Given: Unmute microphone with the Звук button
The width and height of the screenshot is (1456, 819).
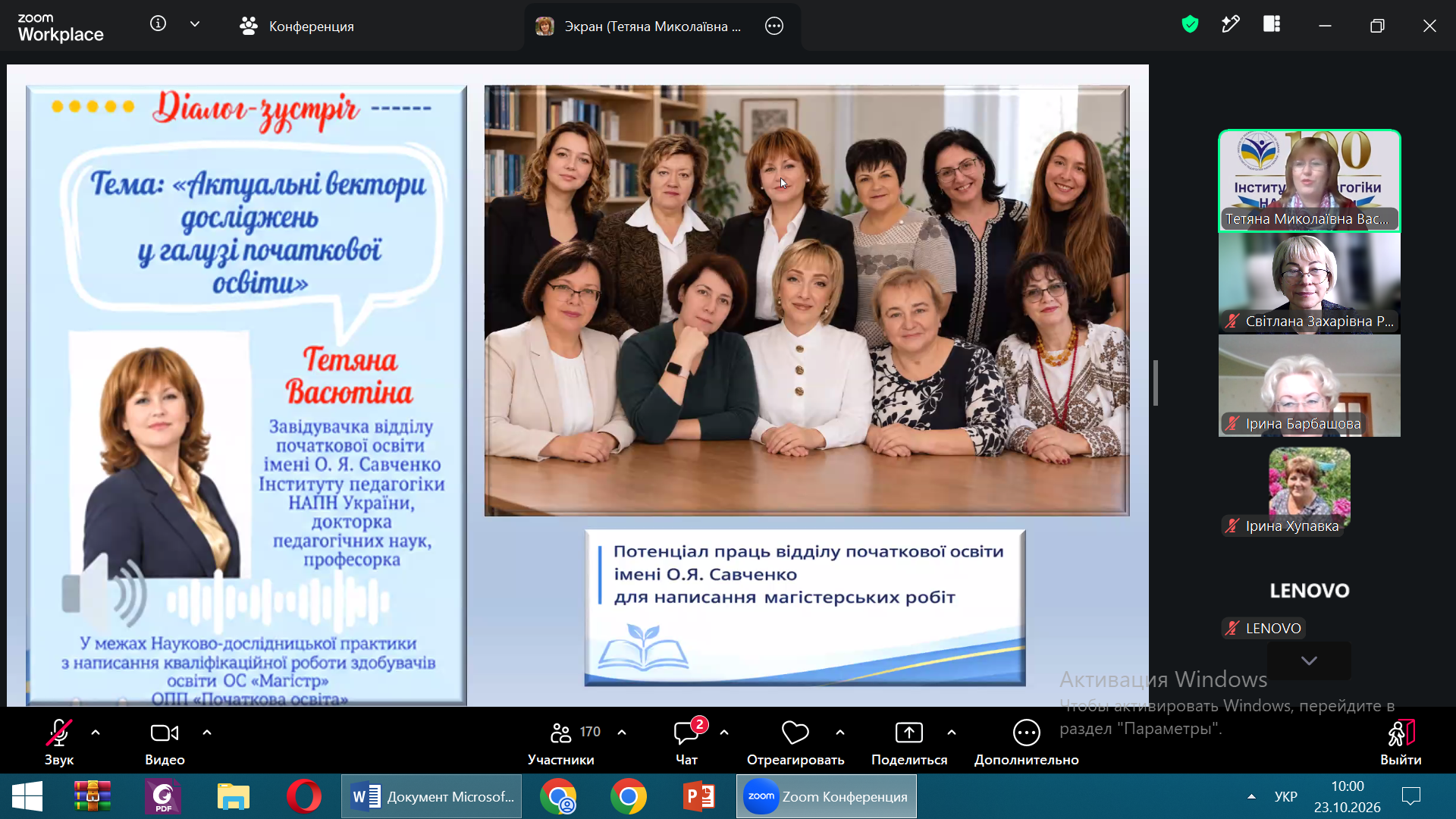Looking at the screenshot, I should pos(59,742).
